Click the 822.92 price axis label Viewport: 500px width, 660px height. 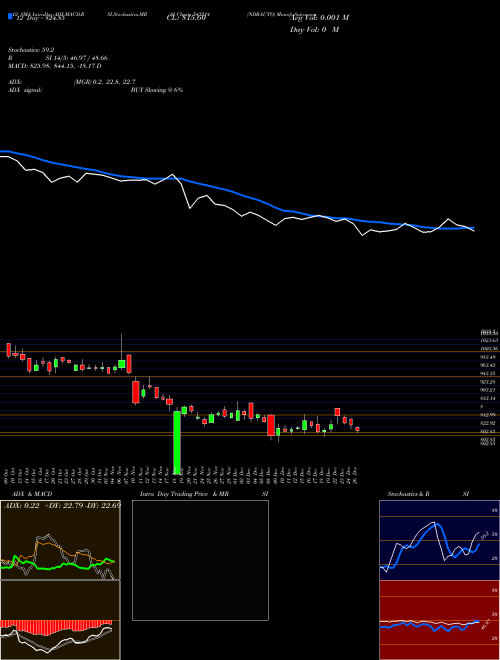487,423
